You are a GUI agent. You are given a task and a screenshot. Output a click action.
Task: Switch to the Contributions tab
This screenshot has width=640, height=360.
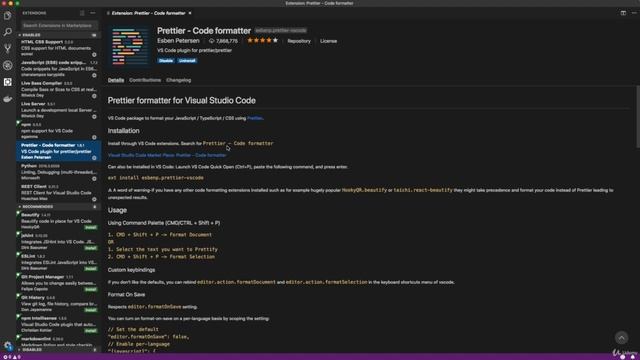tap(145, 80)
